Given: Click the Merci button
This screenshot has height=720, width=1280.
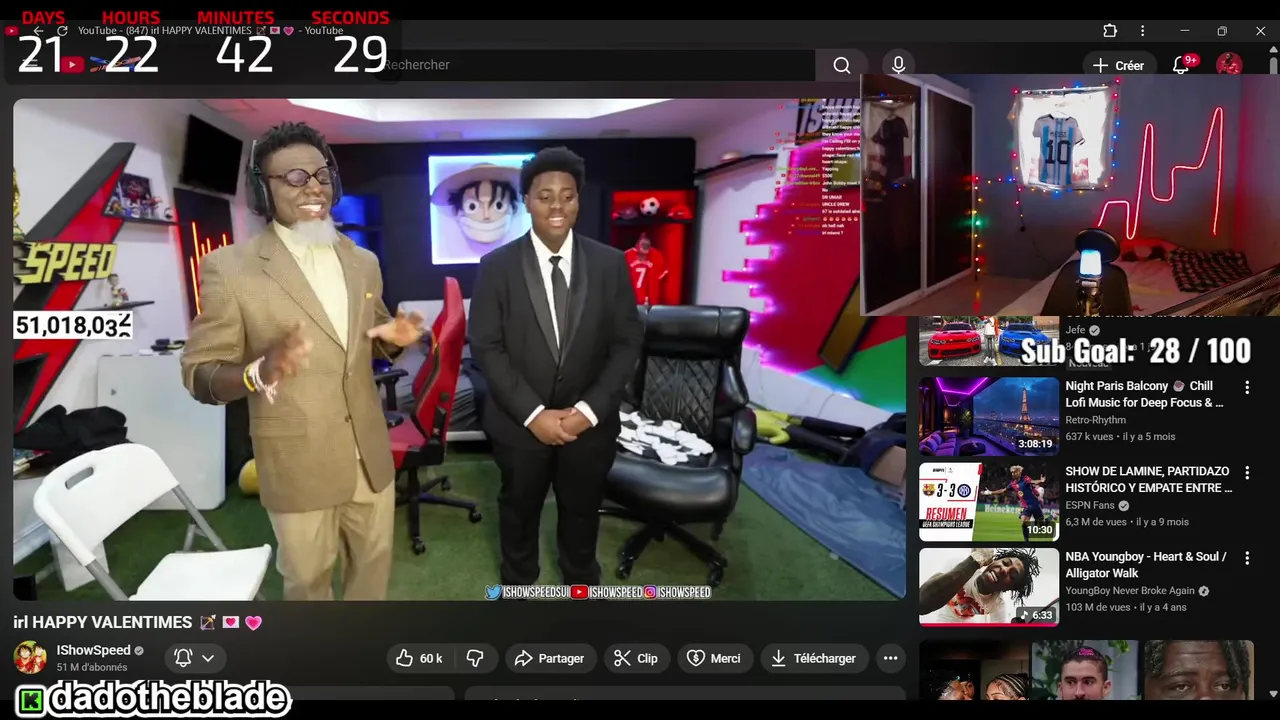Looking at the screenshot, I should coord(714,658).
